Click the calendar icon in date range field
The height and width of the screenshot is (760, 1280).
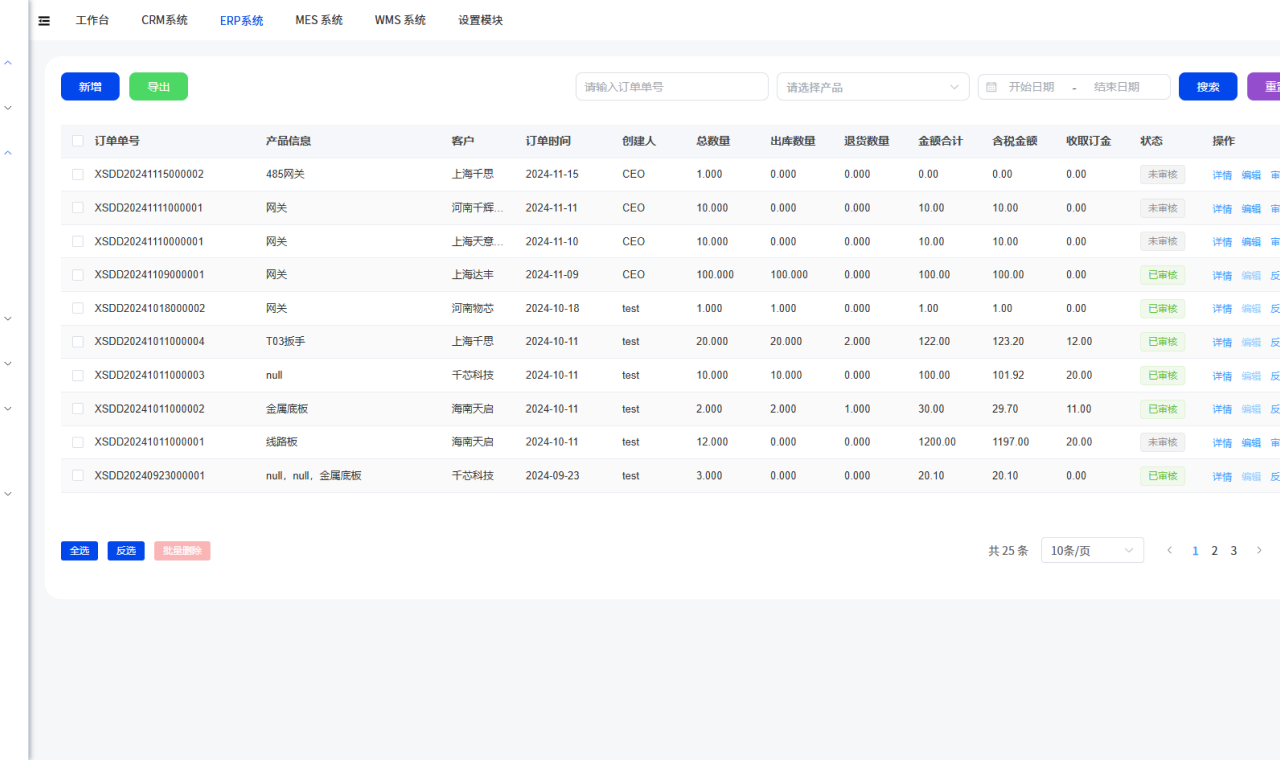tap(991, 87)
